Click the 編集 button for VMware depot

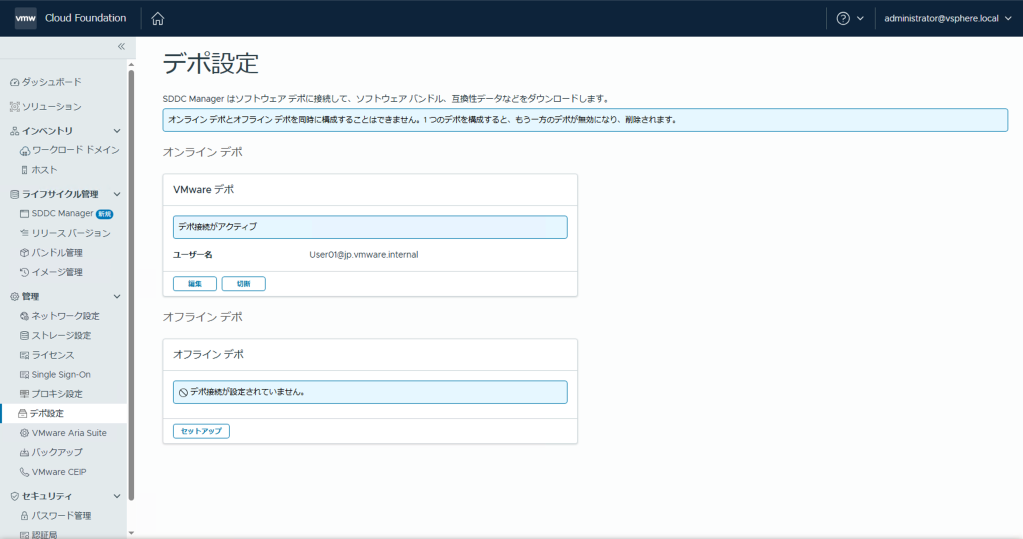(194, 284)
